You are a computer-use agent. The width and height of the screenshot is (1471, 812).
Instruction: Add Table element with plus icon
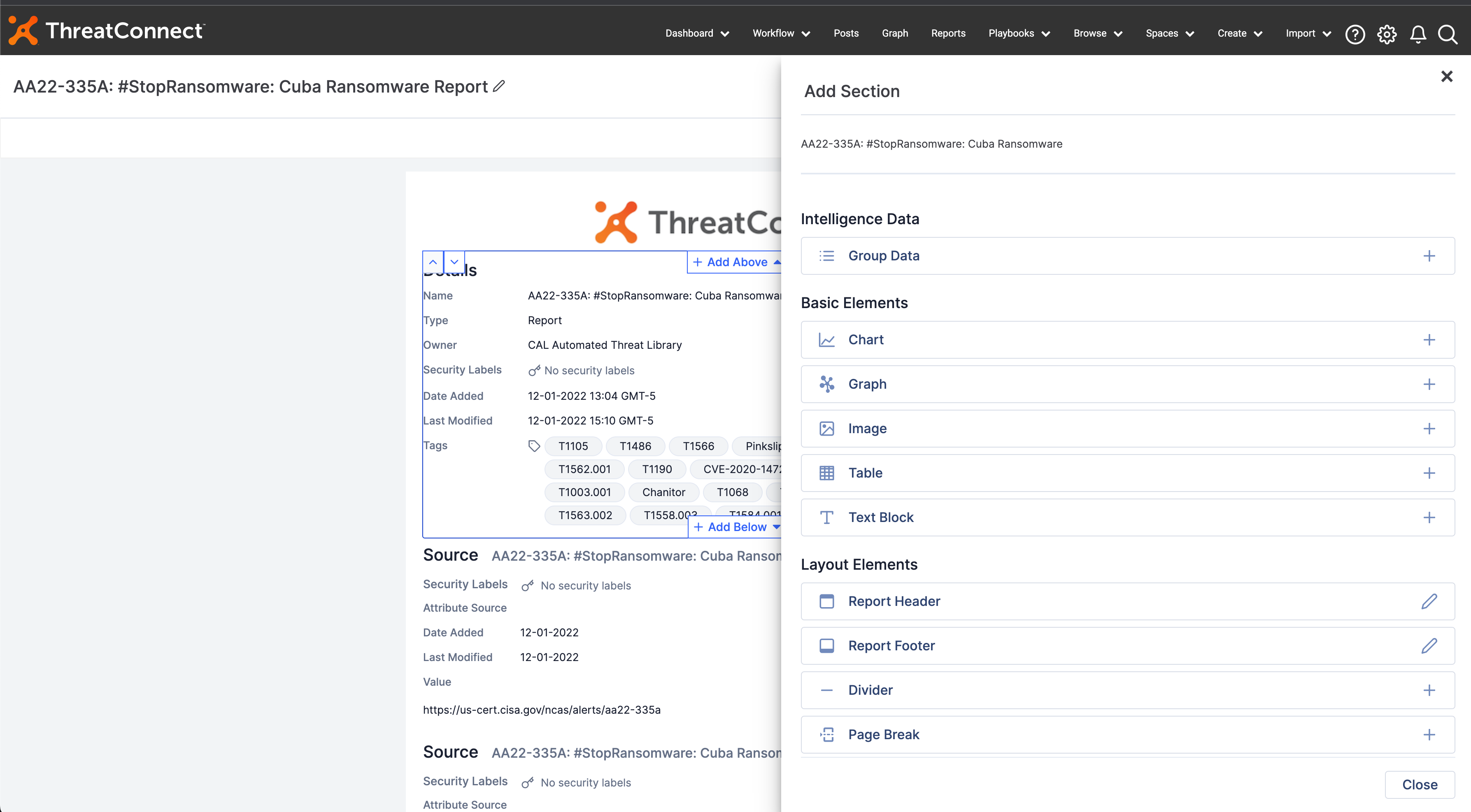click(1429, 473)
